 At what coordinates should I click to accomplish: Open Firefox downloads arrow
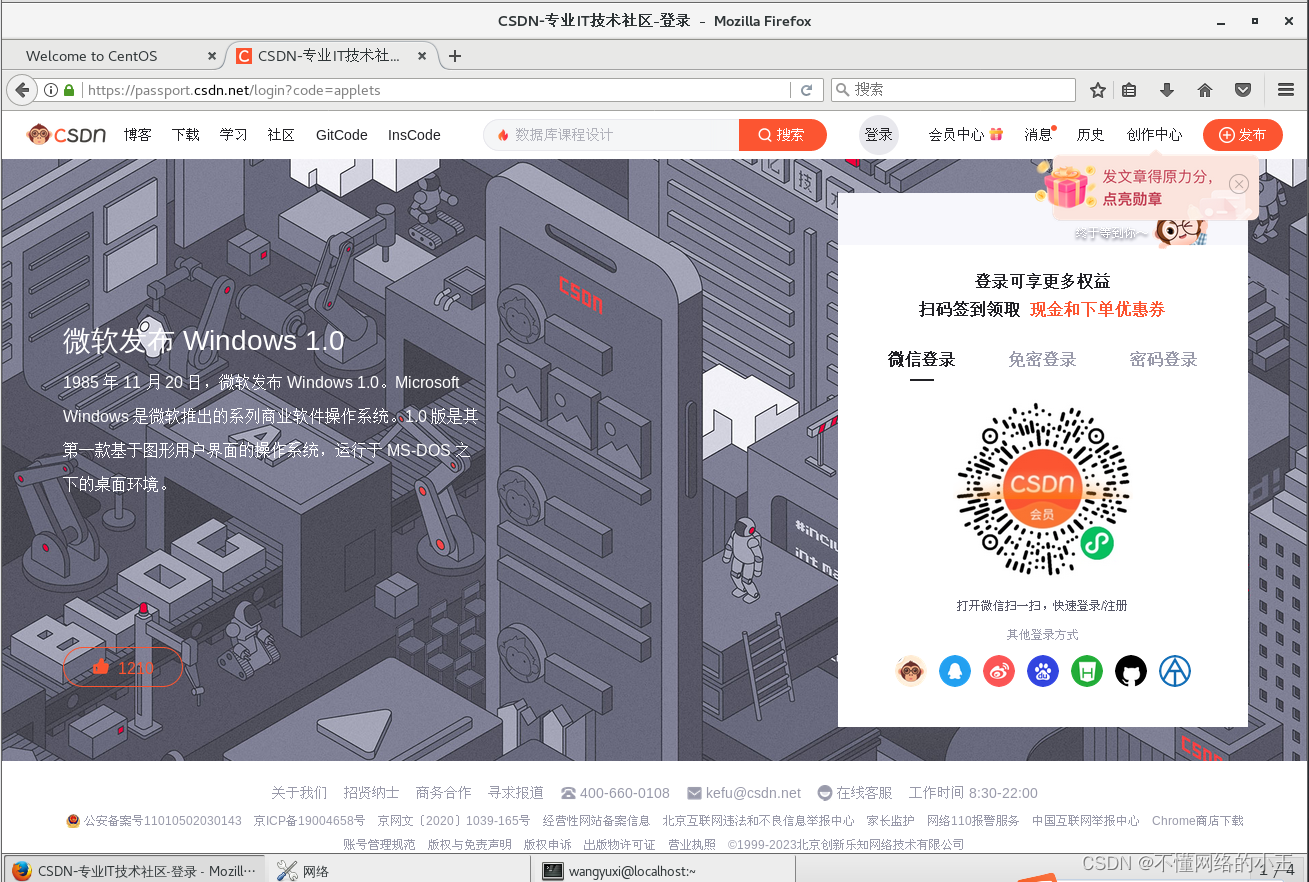click(x=1167, y=90)
